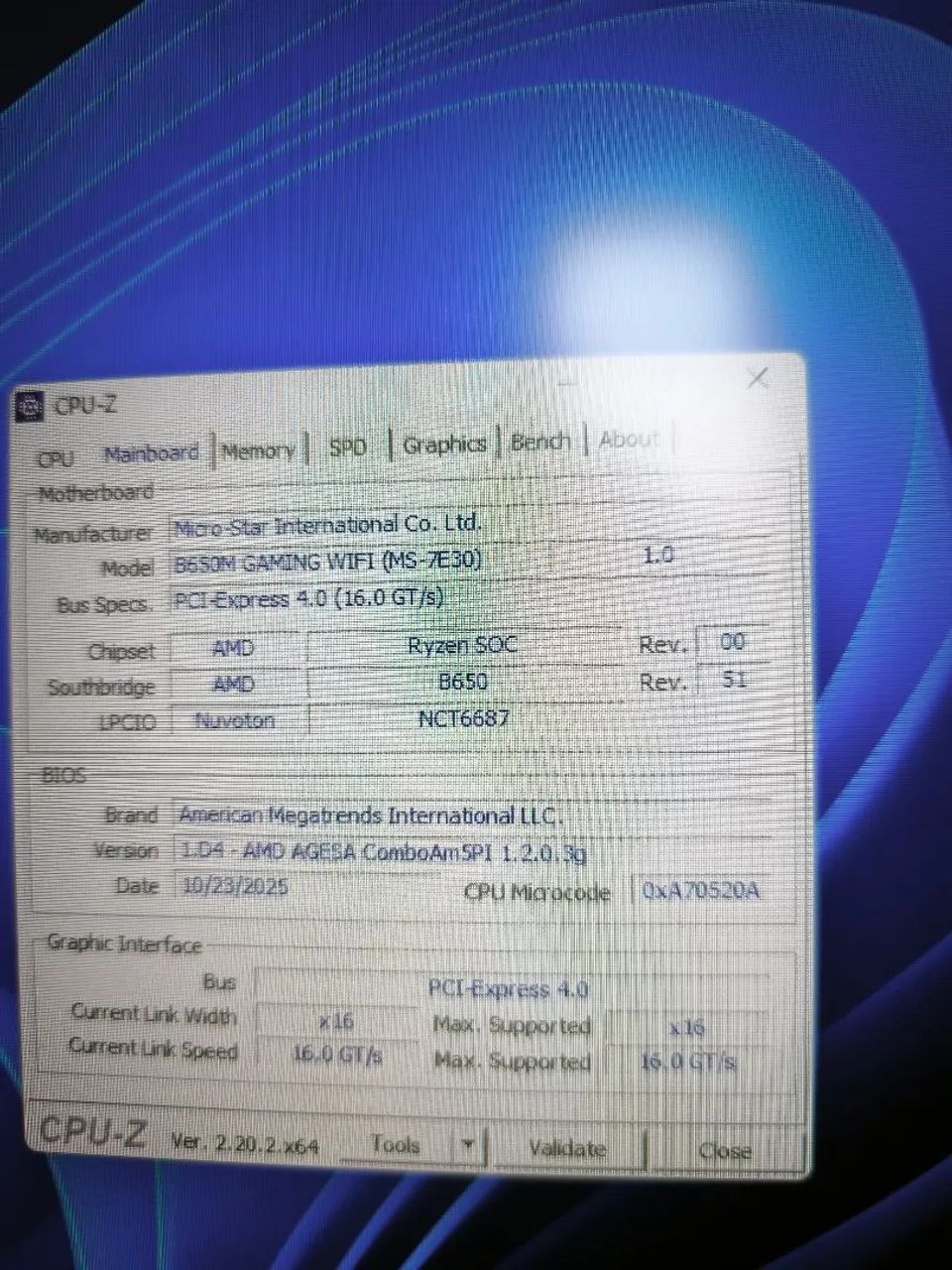Click the Nuvoton LPCIO vendor field

pyautogui.click(x=236, y=720)
